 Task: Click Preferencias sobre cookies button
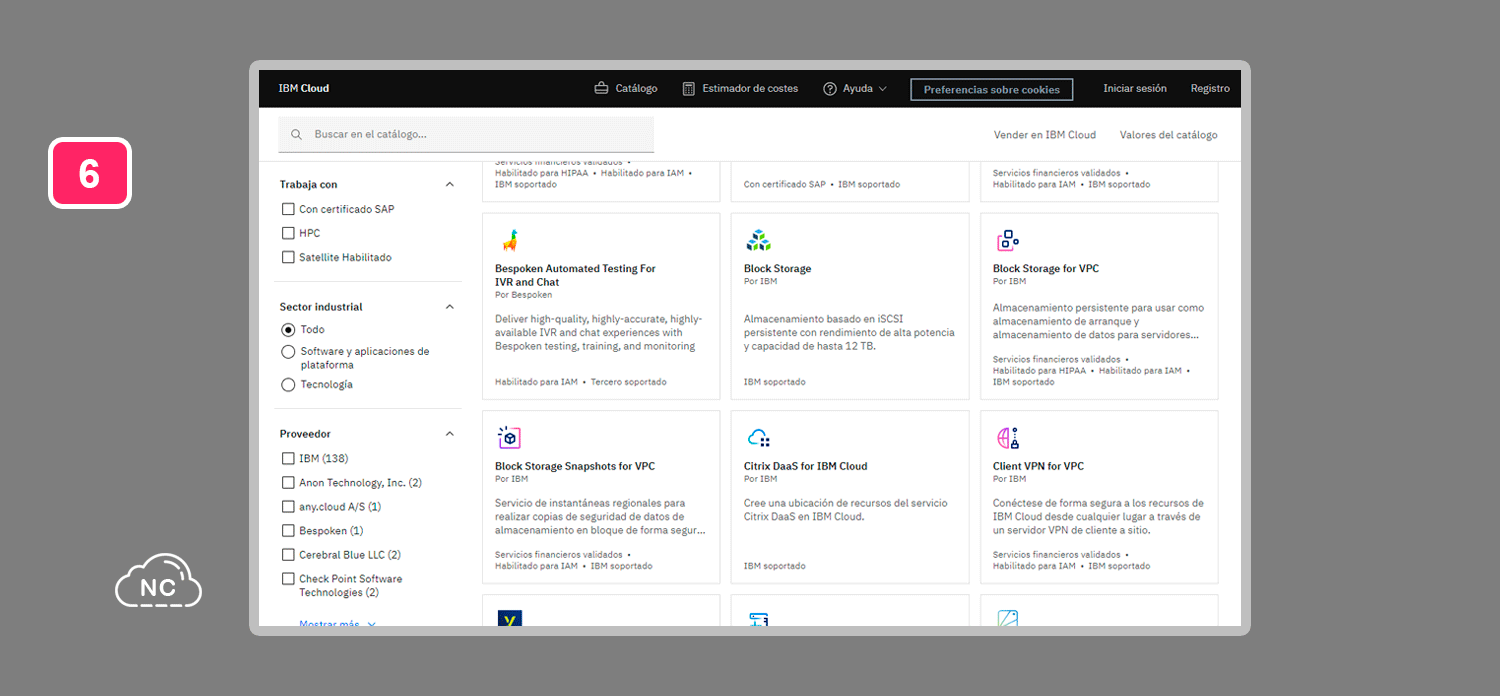[991, 90]
